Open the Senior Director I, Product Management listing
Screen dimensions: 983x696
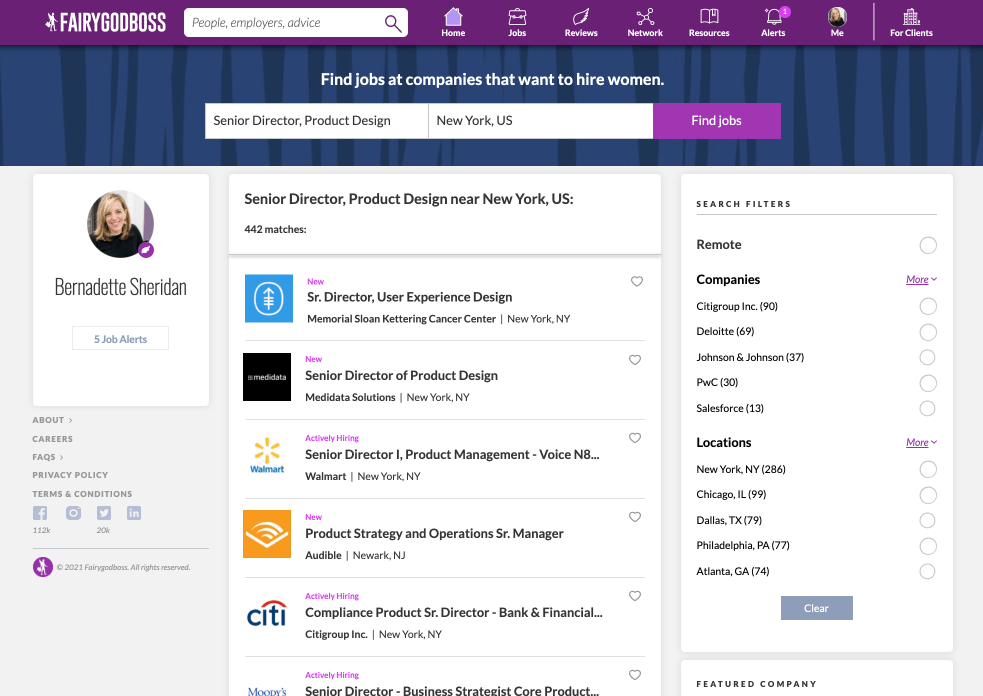point(452,455)
